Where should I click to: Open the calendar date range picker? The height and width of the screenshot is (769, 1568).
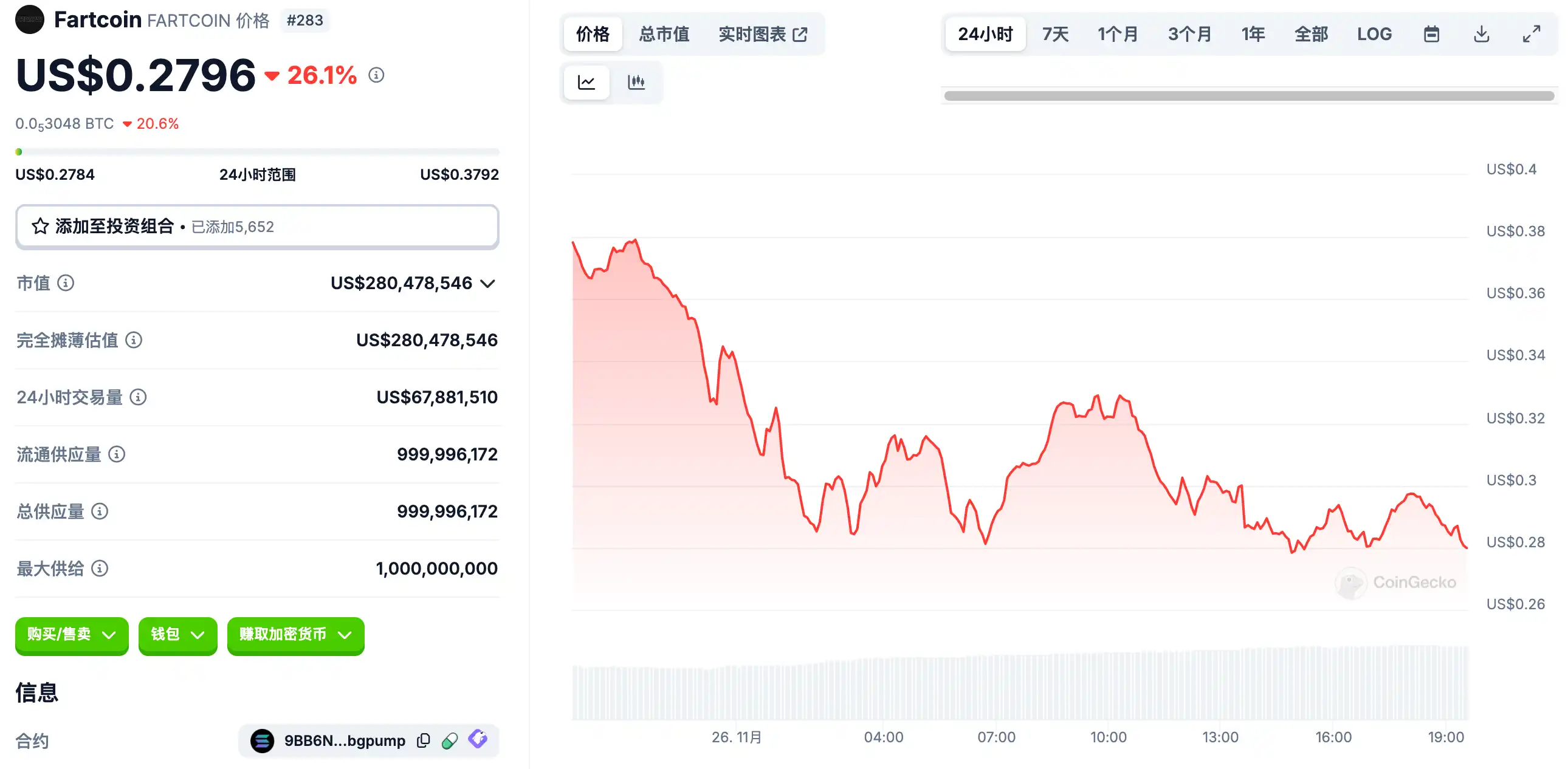1431,34
